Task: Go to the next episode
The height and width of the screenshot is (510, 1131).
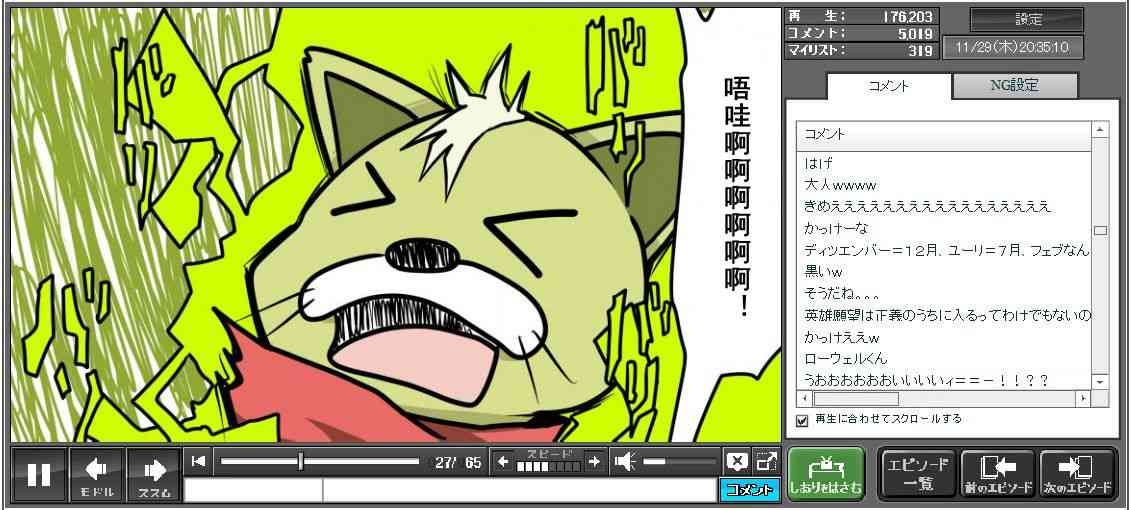Action: [x=1077, y=474]
